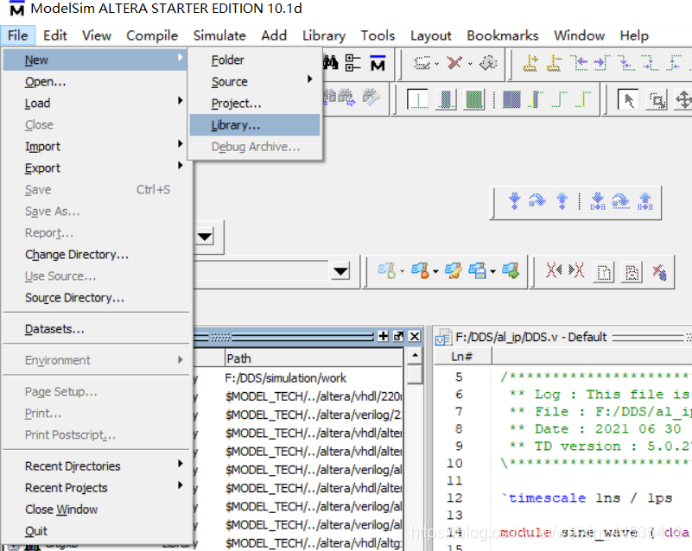
Task: Click the first Step Into down-arrow icon
Action: 514,201
